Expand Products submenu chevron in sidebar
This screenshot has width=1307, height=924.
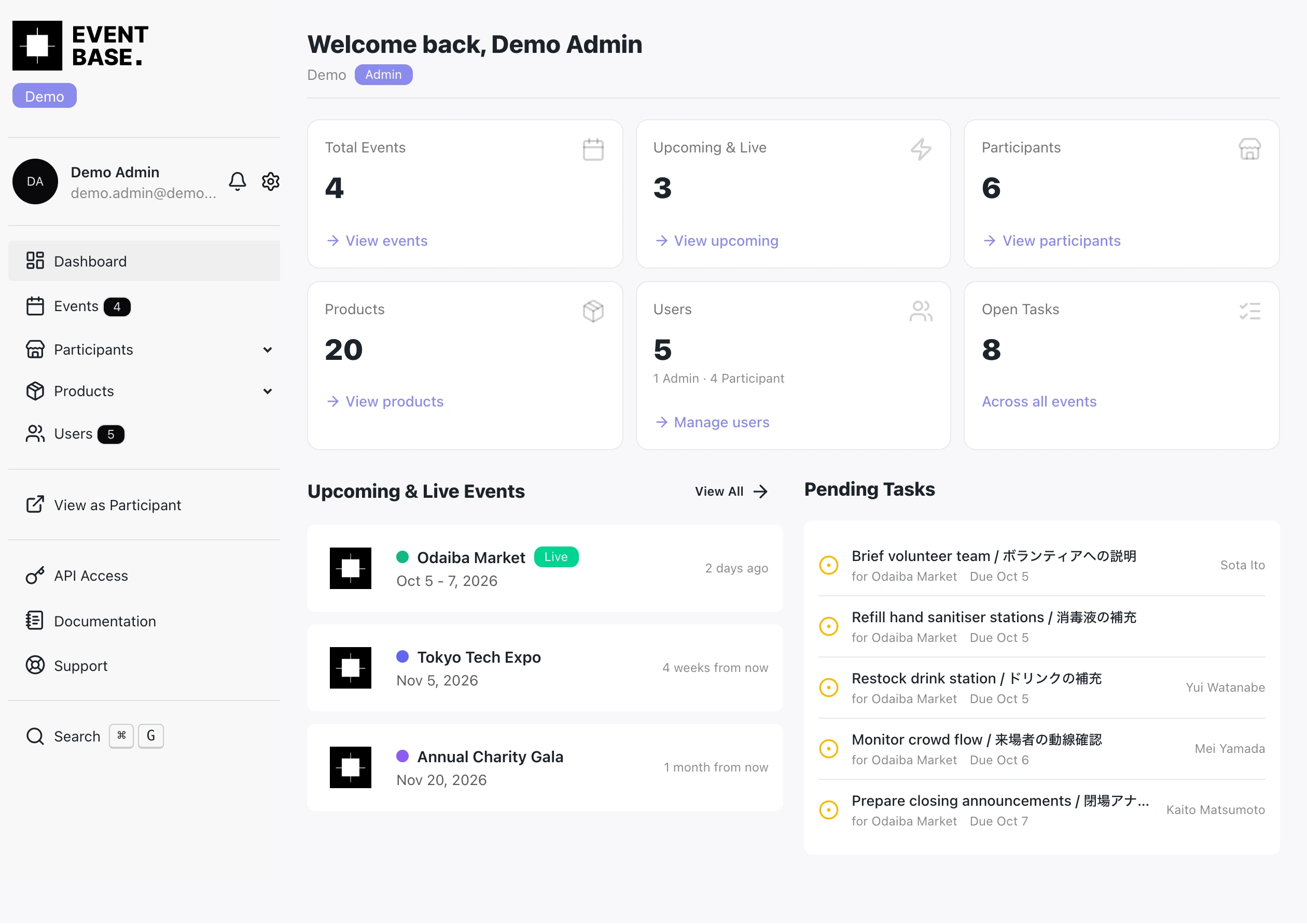268,391
